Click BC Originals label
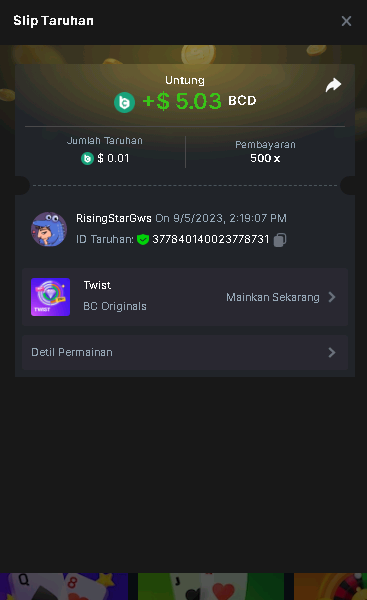367x600 pixels. point(115,306)
